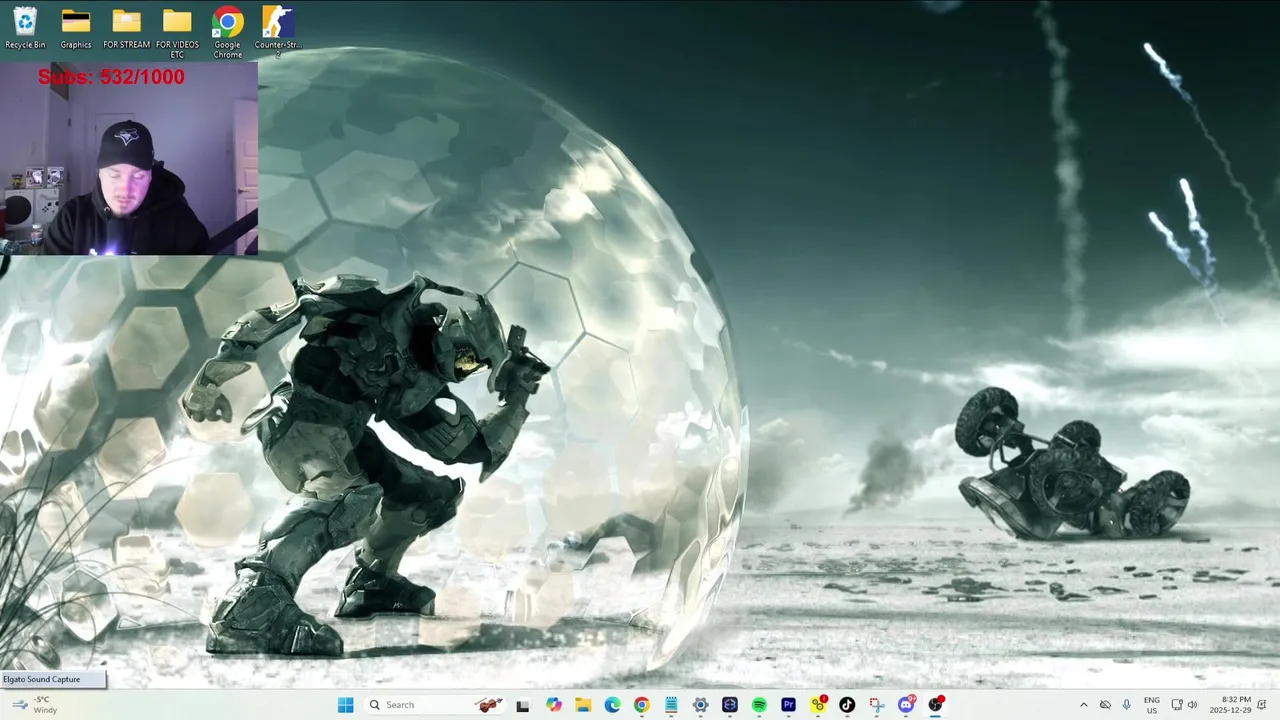Viewport: 1280px width, 720px height.
Task: Open Task View from the taskbar
Action: [522, 705]
